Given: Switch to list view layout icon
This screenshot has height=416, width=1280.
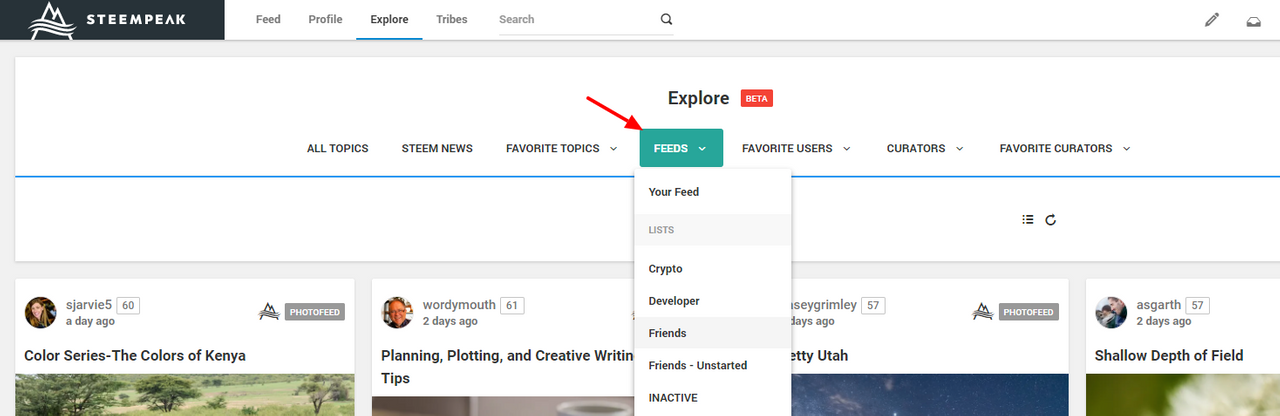Looking at the screenshot, I should click(1028, 219).
